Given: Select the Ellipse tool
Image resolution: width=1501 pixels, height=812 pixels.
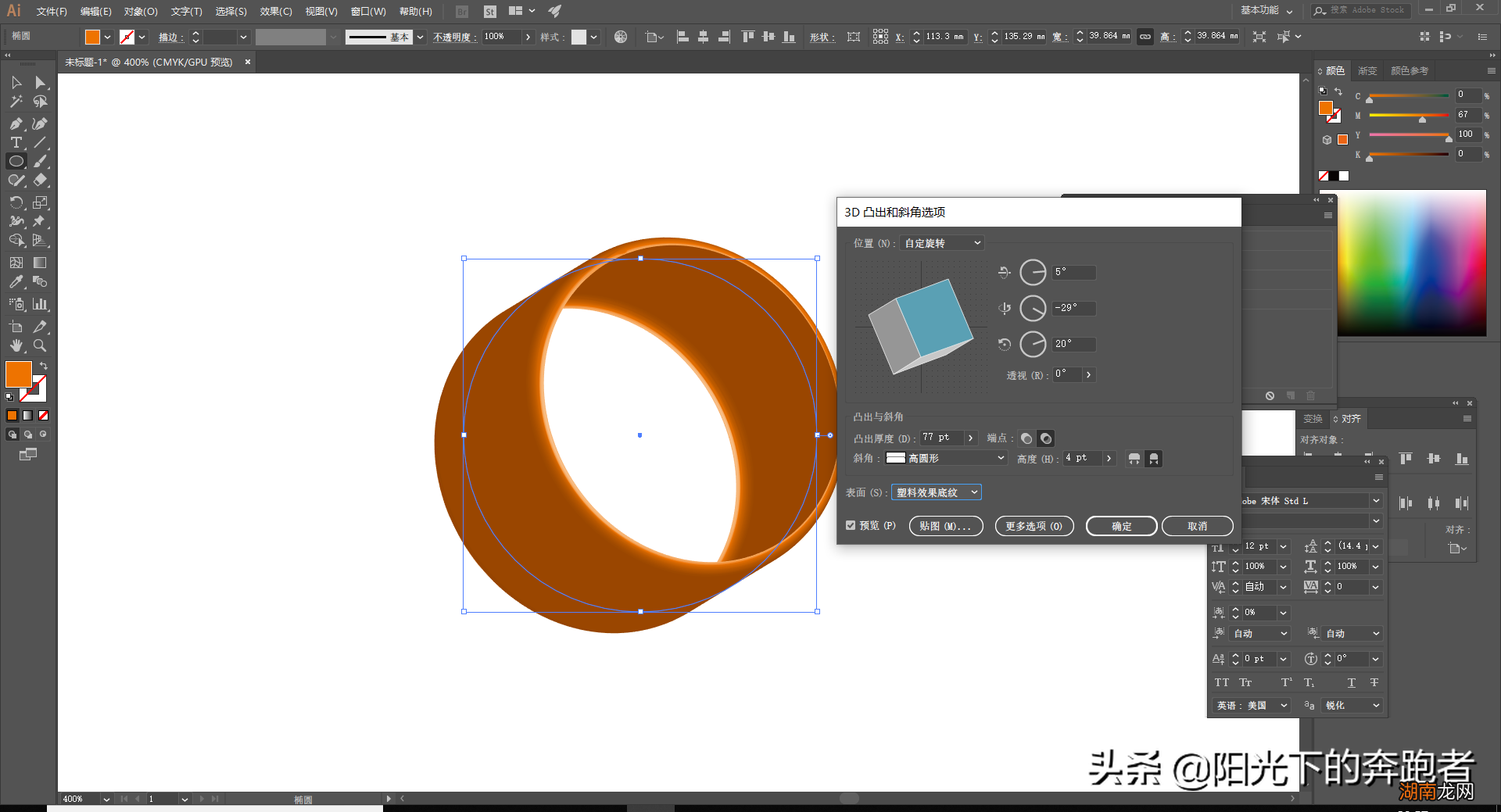Looking at the screenshot, I should pos(16,162).
